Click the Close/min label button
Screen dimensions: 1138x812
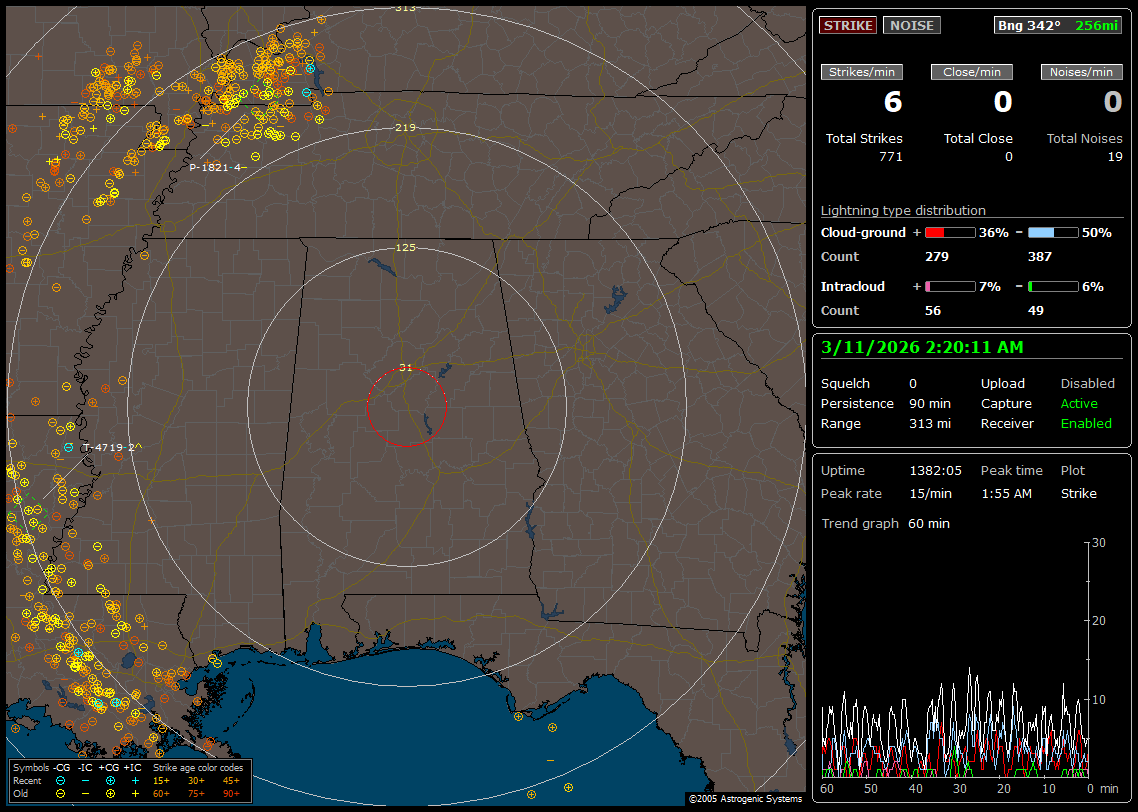pyautogui.click(x=971, y=72)
